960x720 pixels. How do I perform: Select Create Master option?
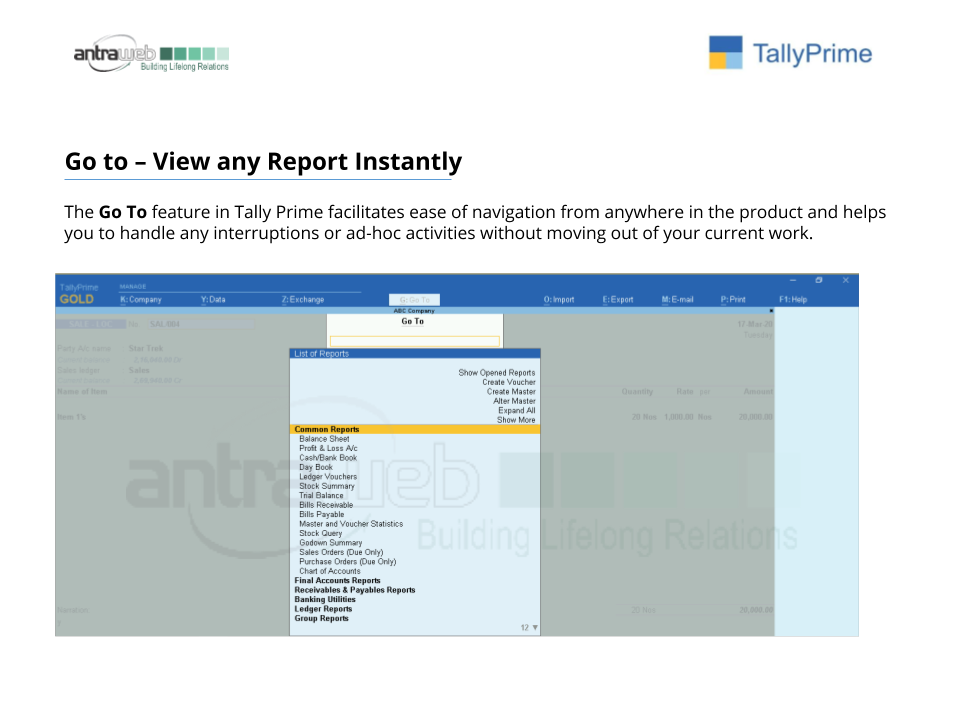point(511,391)
